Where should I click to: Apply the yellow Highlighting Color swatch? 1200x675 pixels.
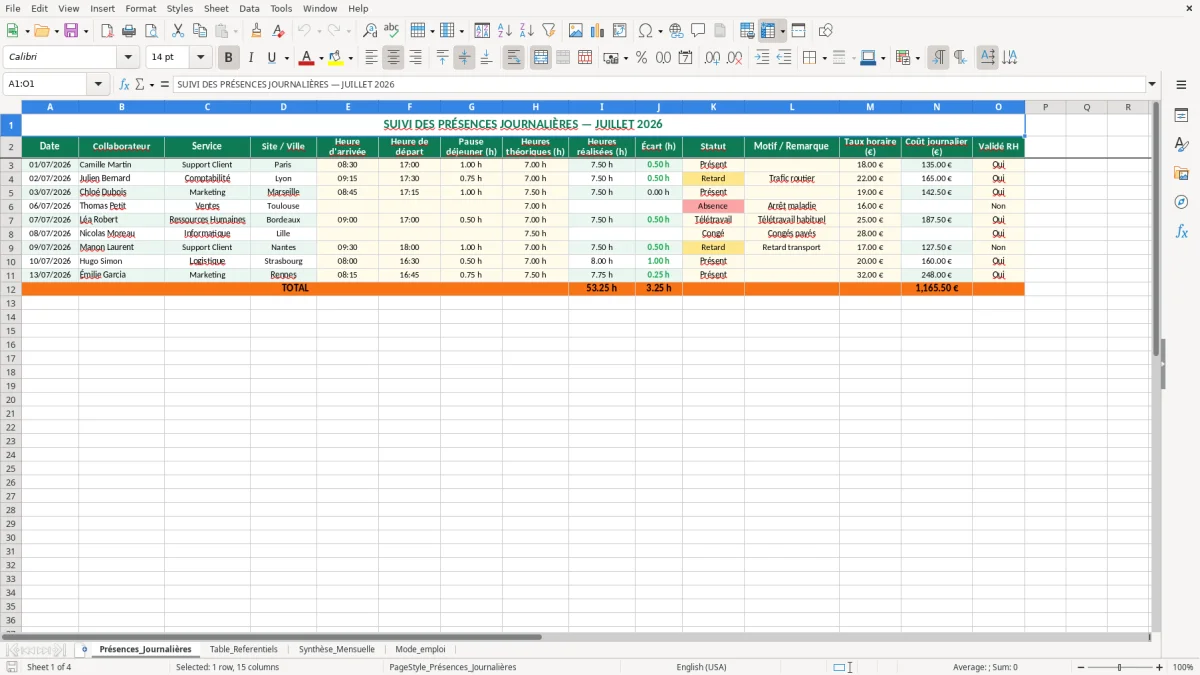[x=335, y=58]
